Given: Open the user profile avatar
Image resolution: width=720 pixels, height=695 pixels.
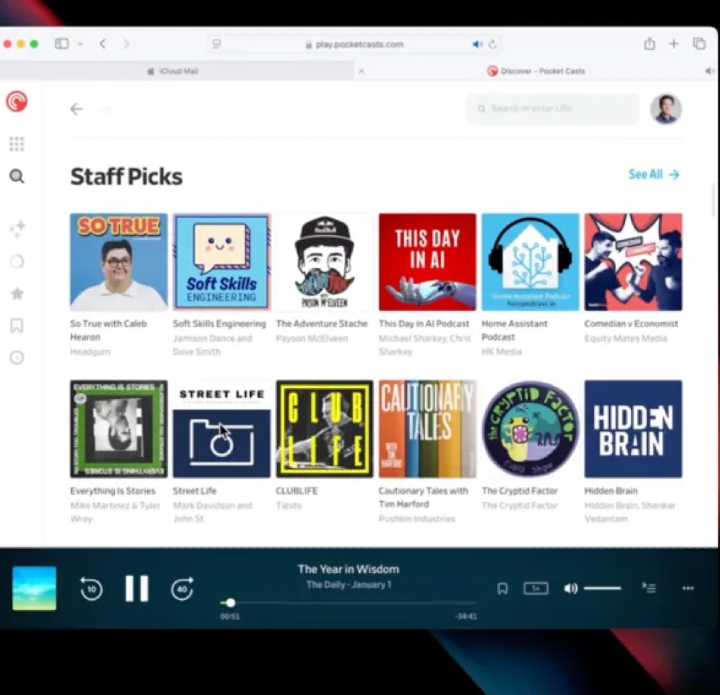Looking at the screenshot, I should coord(666,109).
